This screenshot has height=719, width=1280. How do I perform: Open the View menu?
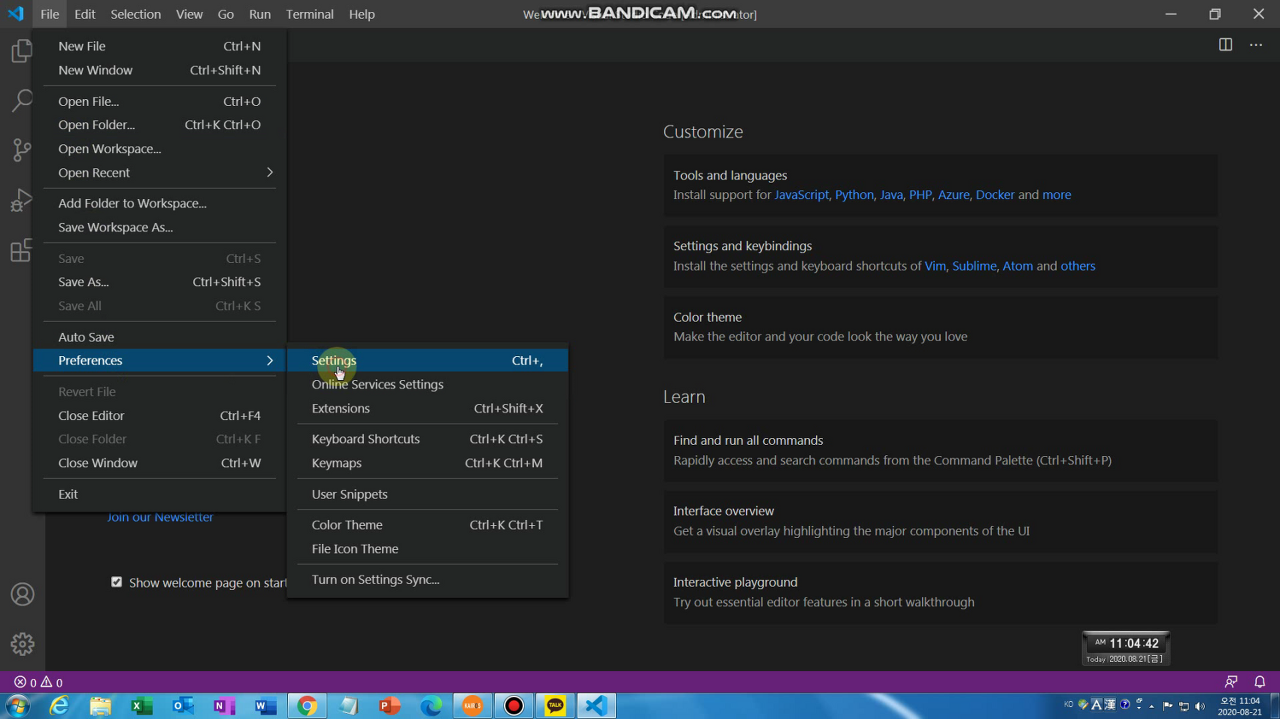[189, 14]
